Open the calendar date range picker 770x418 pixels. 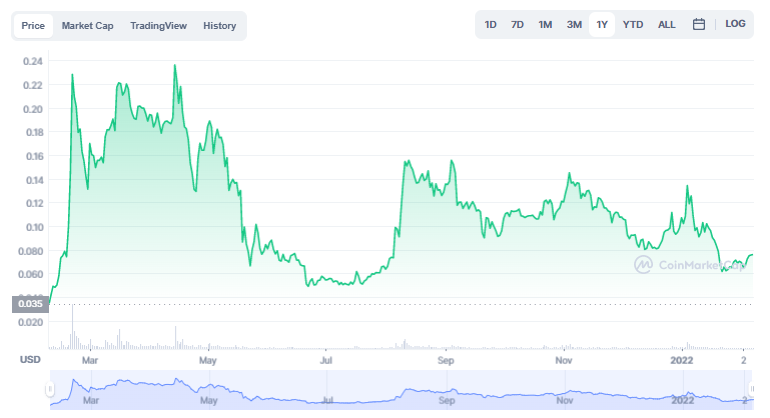(699, 24)
